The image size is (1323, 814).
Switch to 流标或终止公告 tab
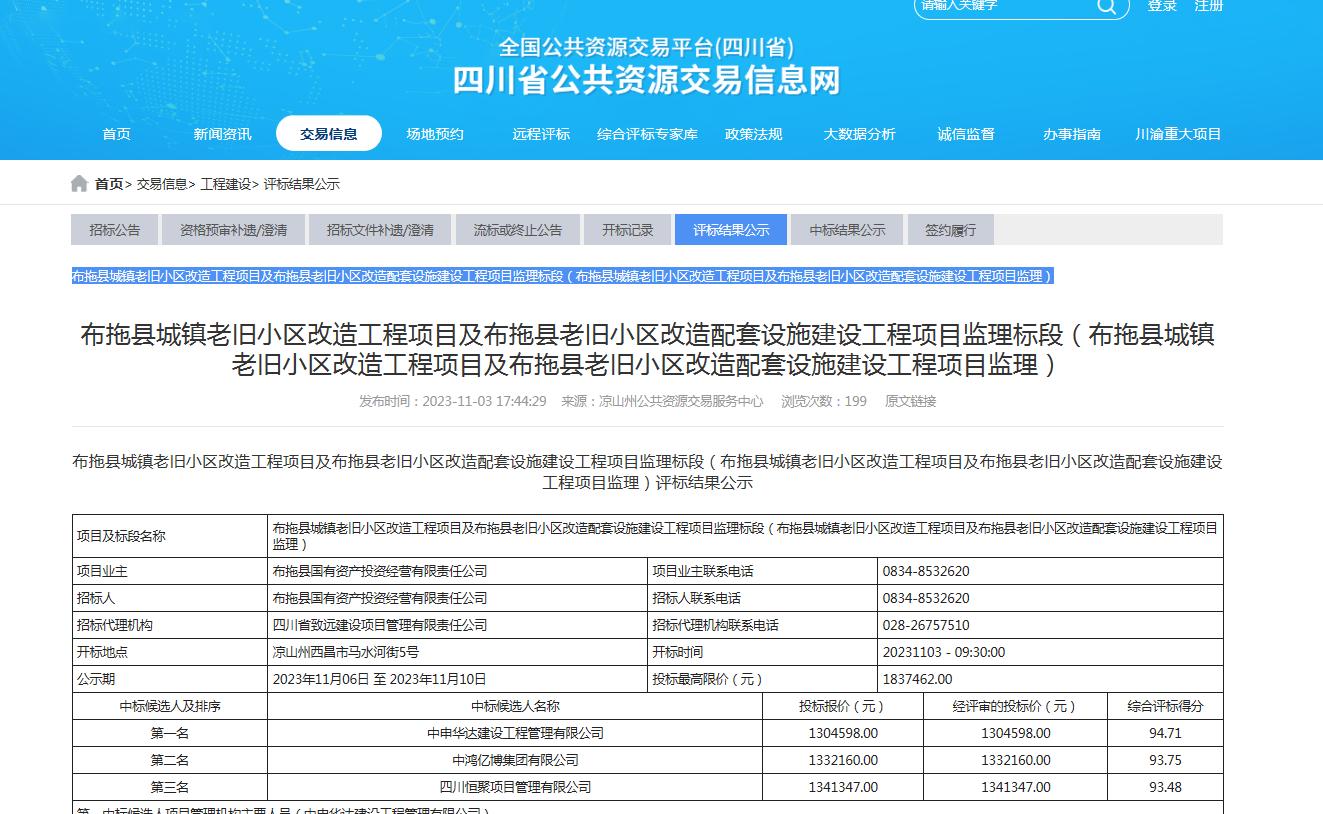click(517, 230)
